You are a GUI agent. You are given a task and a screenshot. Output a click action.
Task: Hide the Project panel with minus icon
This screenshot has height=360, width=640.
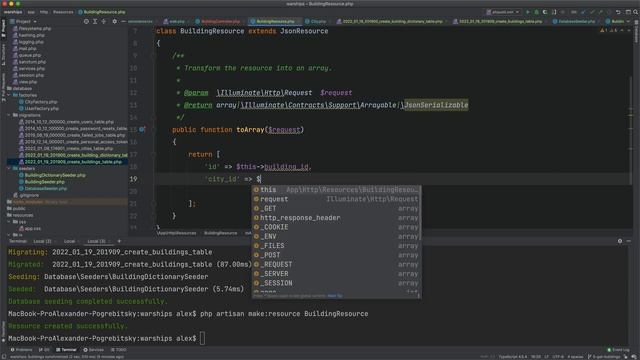click(x=123, y=21)
